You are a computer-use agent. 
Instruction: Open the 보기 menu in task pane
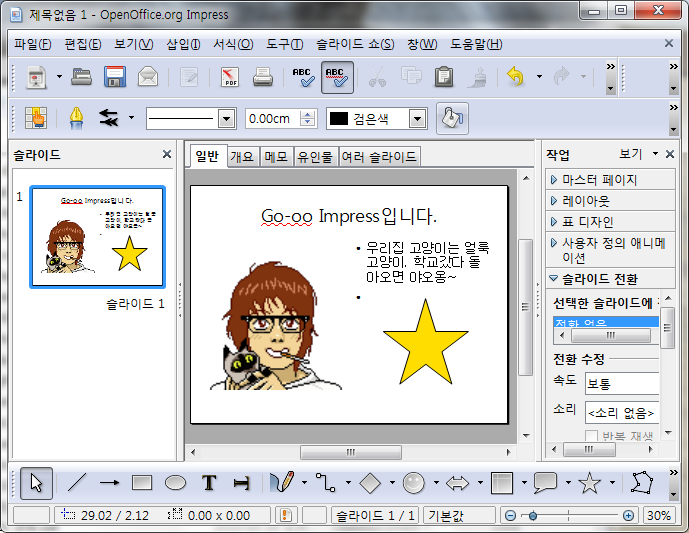pyautogui.click(x=638, y=154)
